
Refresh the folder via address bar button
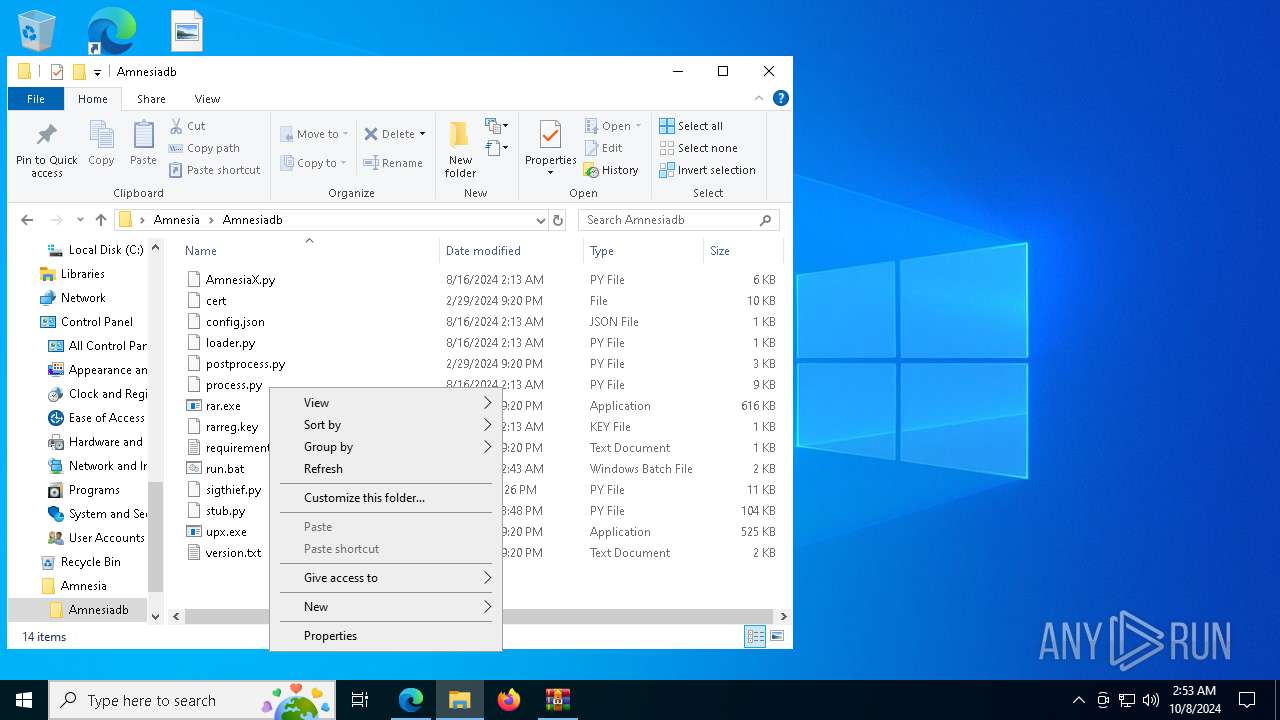coord(558,220)
